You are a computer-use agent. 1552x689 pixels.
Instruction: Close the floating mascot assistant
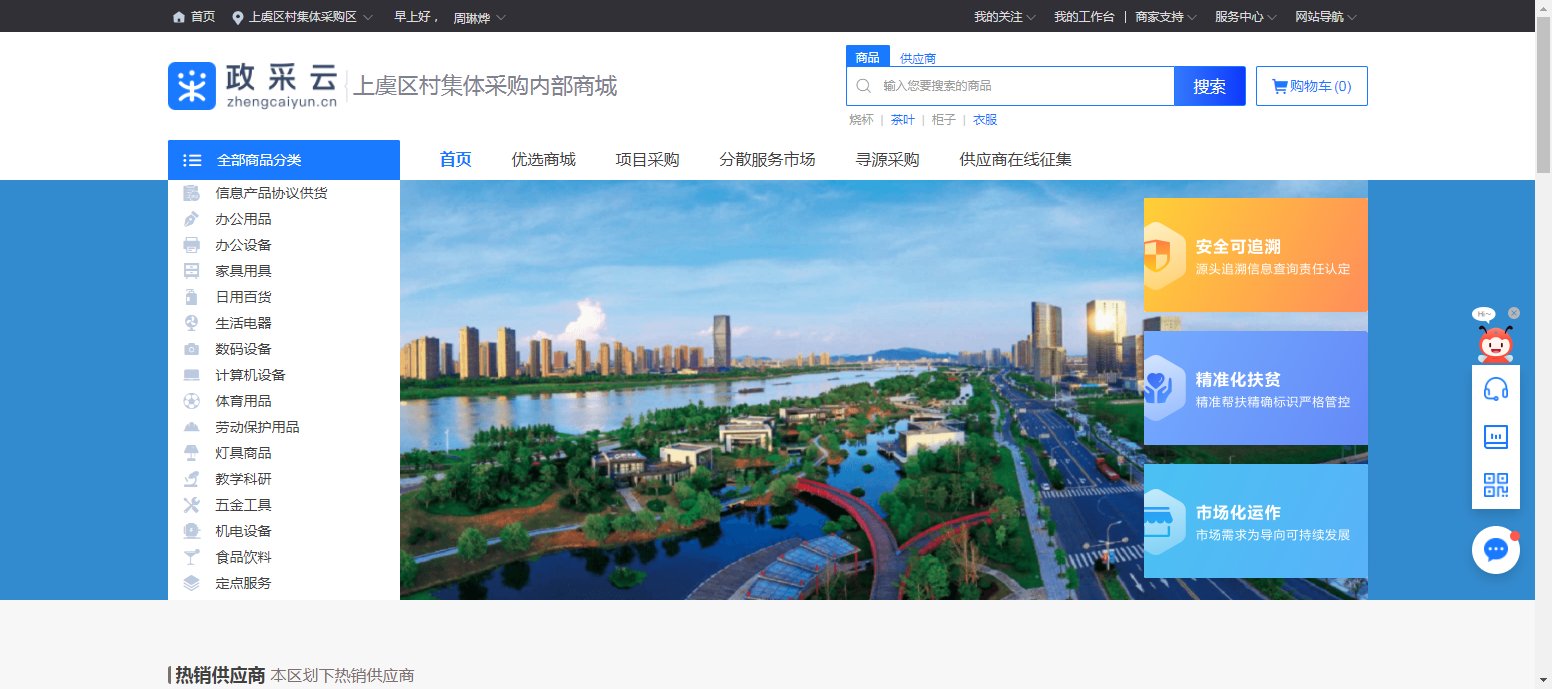click(1514, 313)
